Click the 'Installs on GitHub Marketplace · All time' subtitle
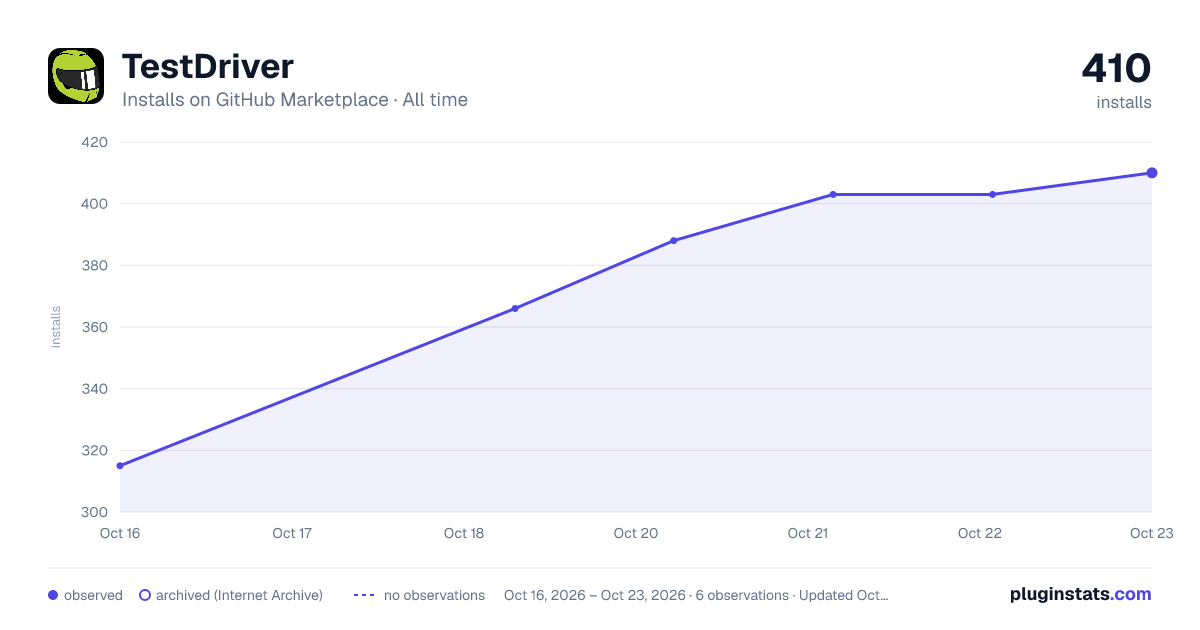This screenshot has width=1200, height=630. point(295,100)
